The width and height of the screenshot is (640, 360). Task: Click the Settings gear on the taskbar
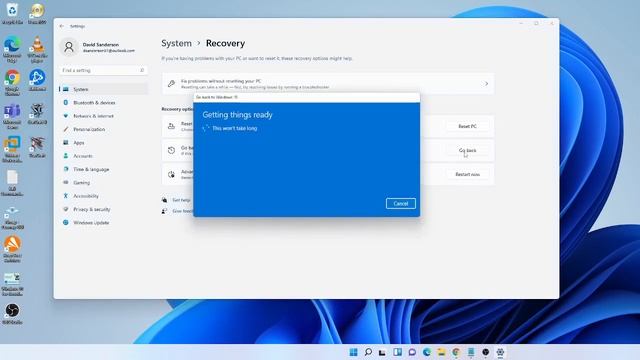500,352
